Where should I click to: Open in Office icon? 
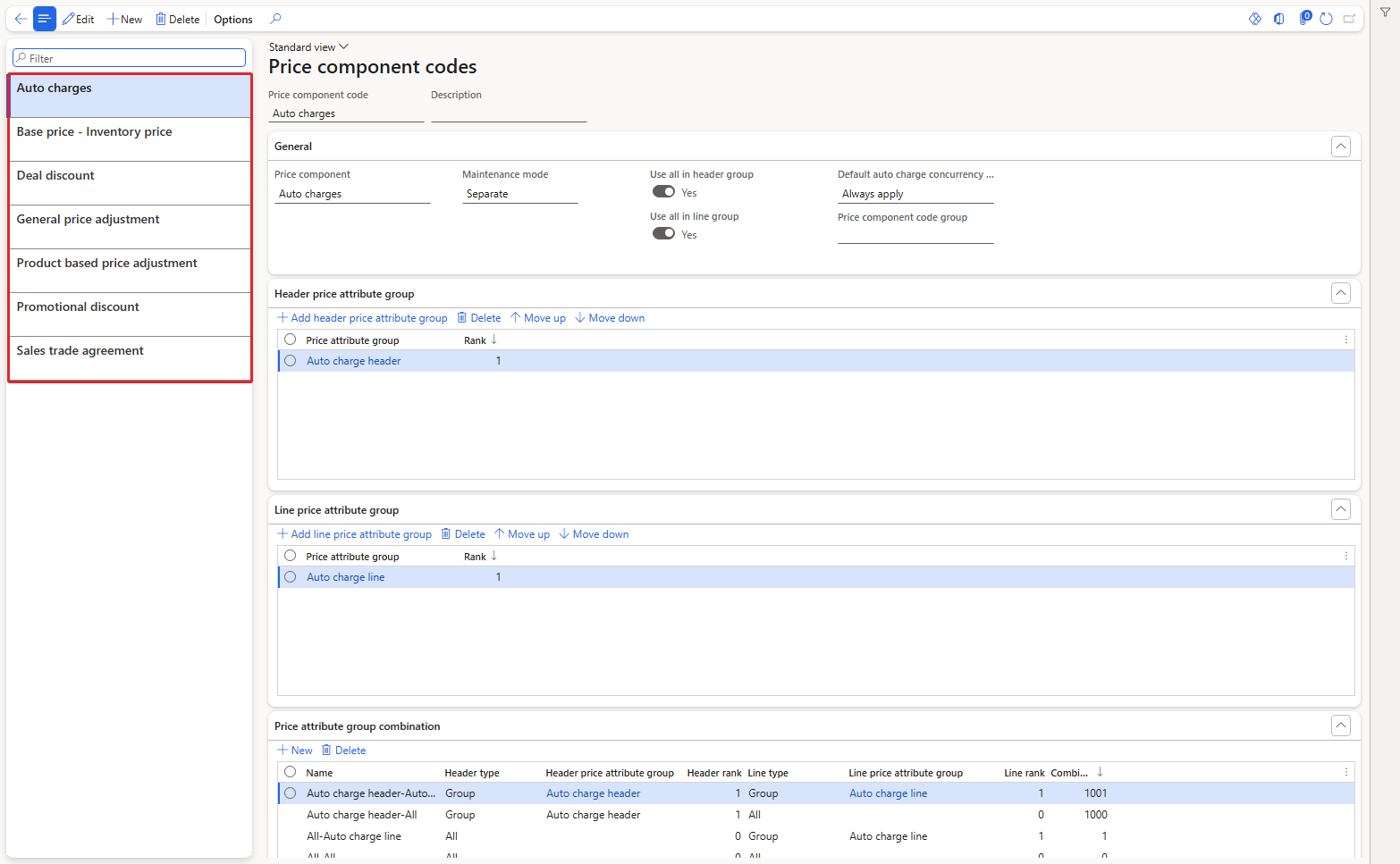pyautogui.click(x=1279, y=19)
